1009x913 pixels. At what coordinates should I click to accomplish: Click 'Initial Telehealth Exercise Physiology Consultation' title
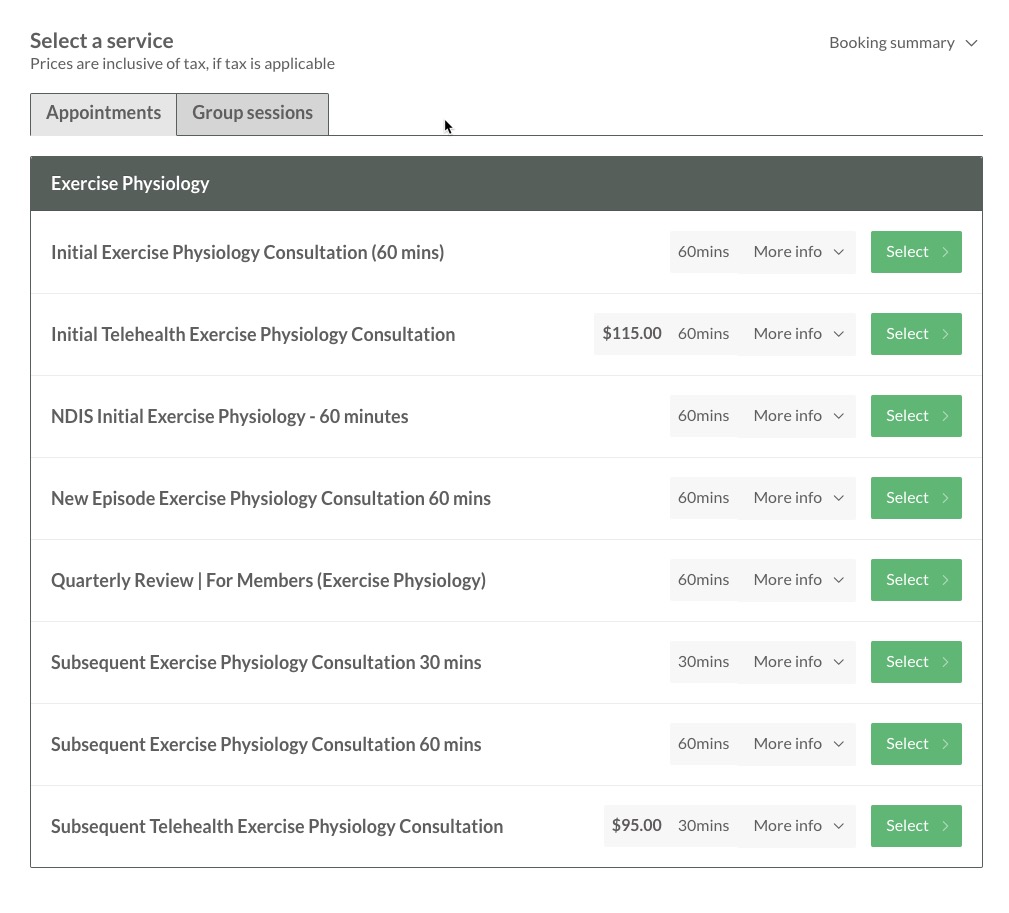point(253,335)
